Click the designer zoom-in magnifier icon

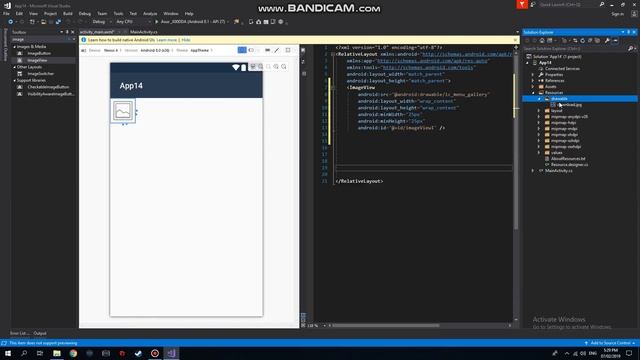pos(276,67)
